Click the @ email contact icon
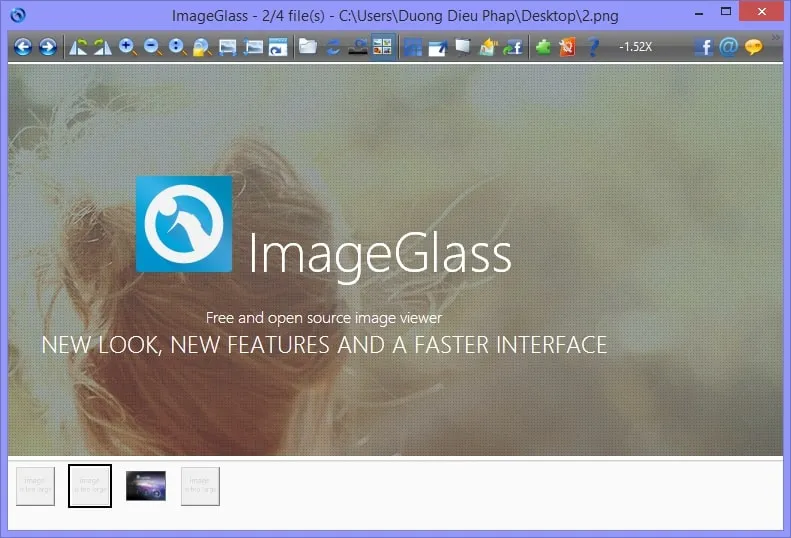The height and width of the screenshot is (538, 791). (728, 47)
